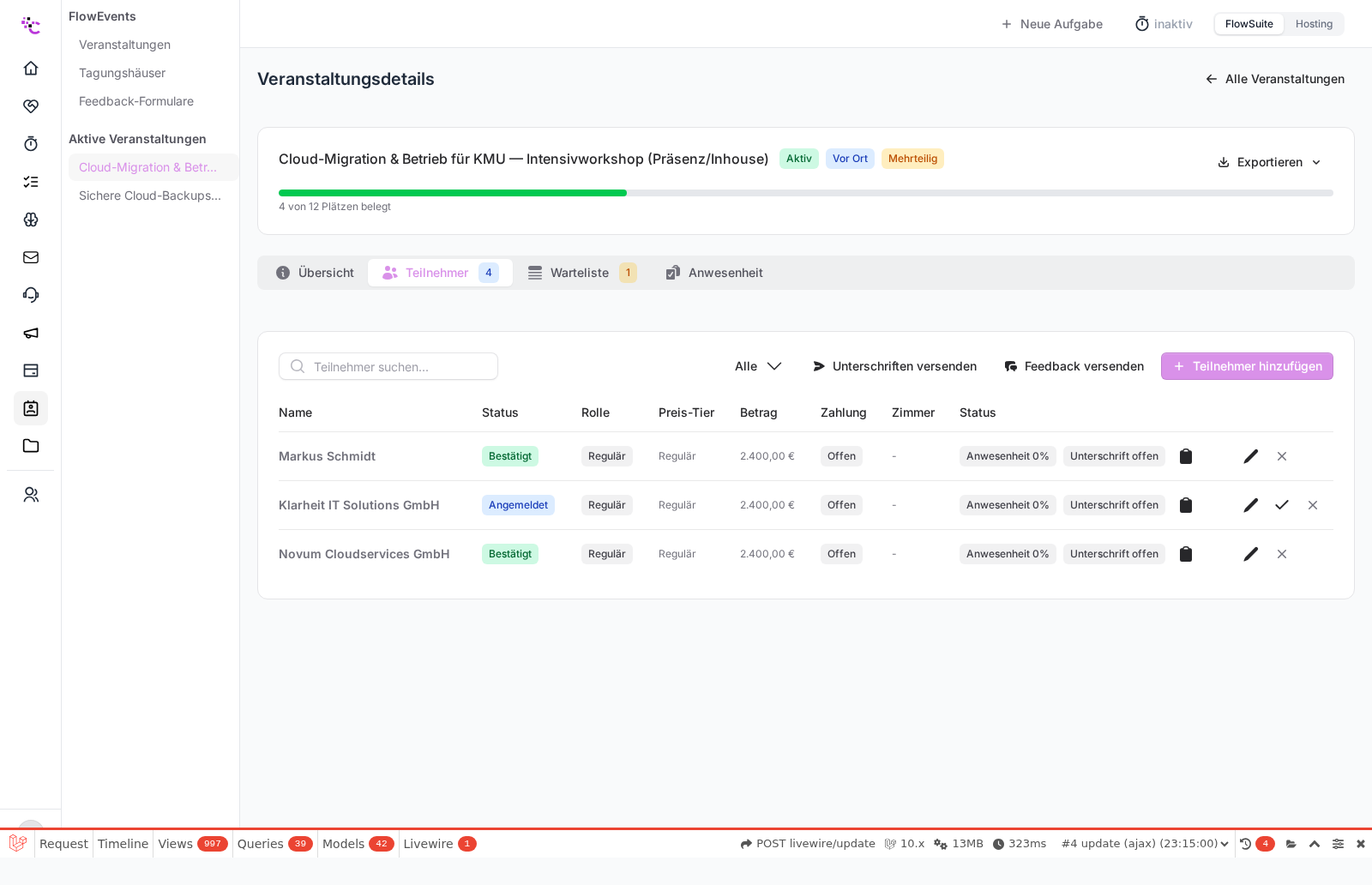Open folder icon in left sidebar
The image size is (1372, 885).
tap(31, 446)
